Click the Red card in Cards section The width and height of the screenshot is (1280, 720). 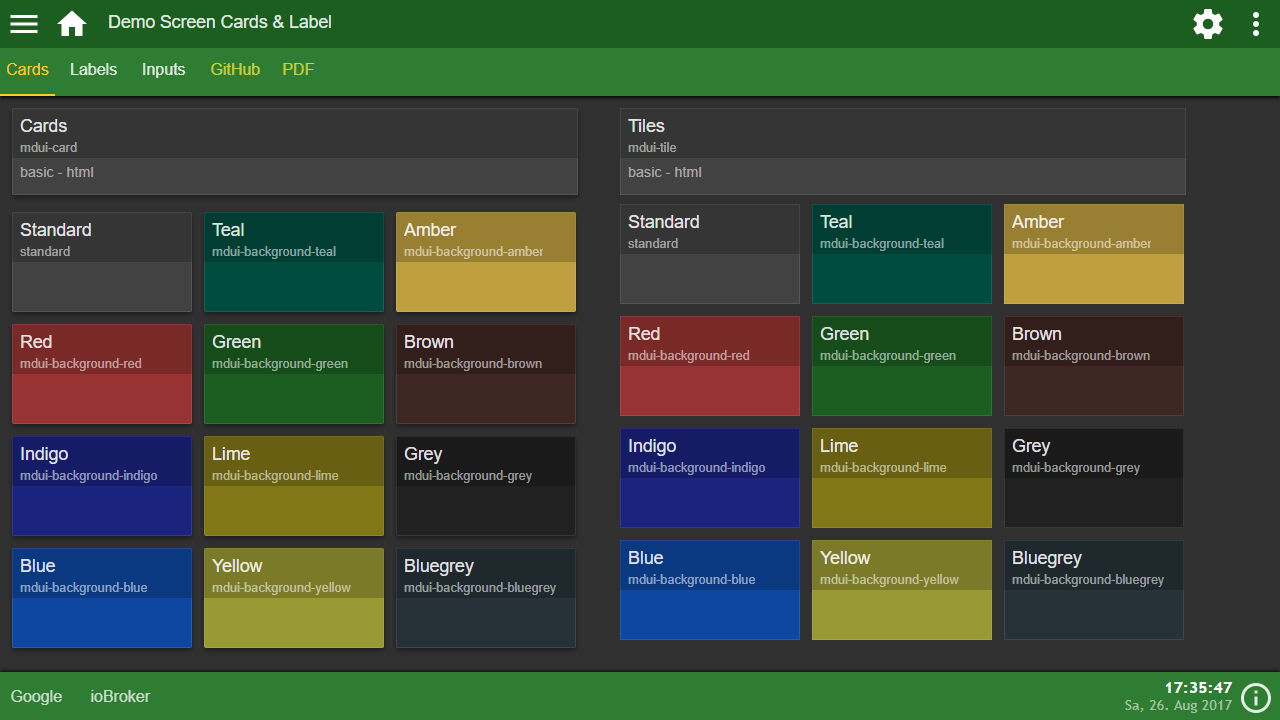pos(102,374)
